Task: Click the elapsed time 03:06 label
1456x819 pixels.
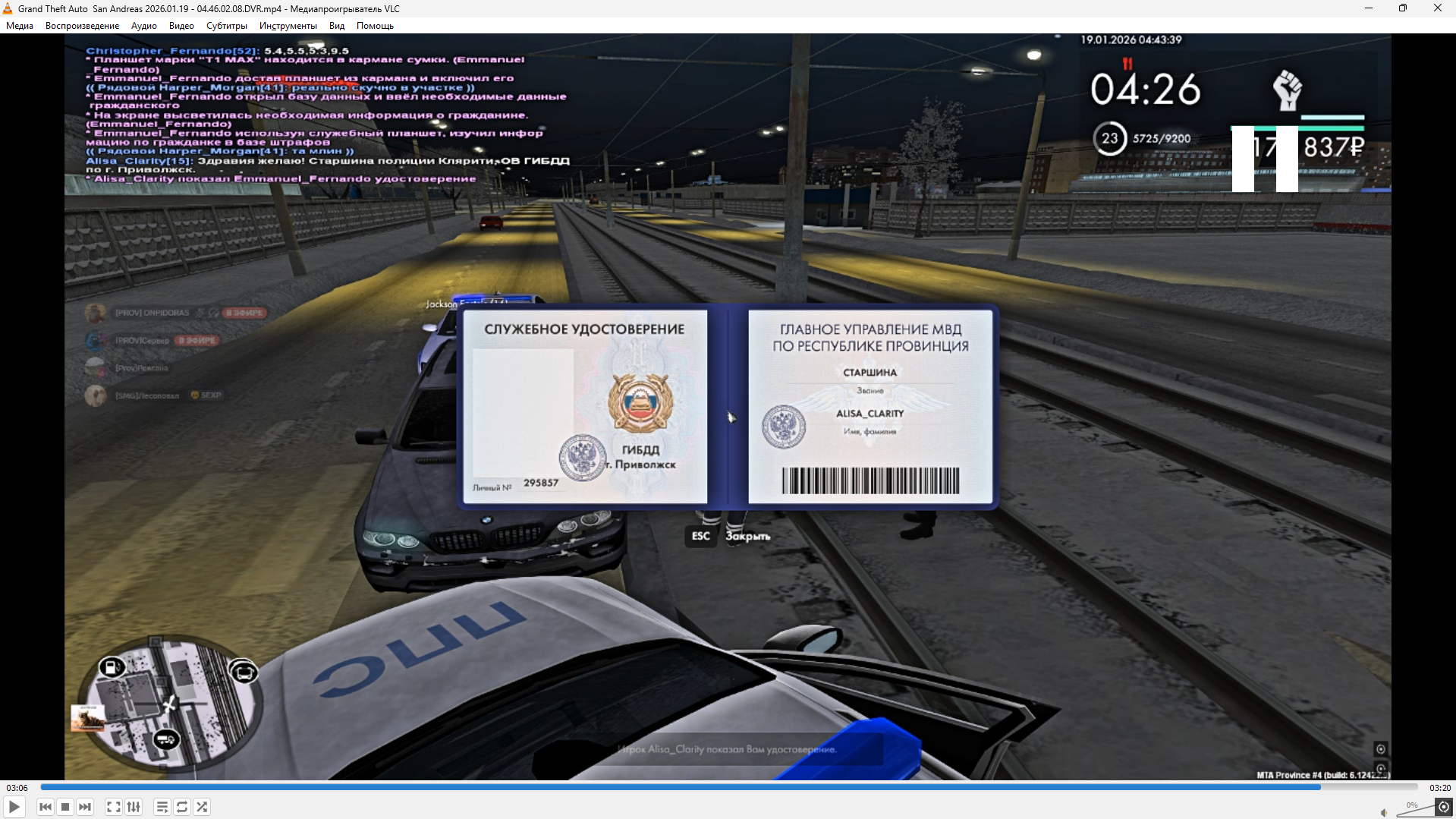Action: [x=17, y=788]
